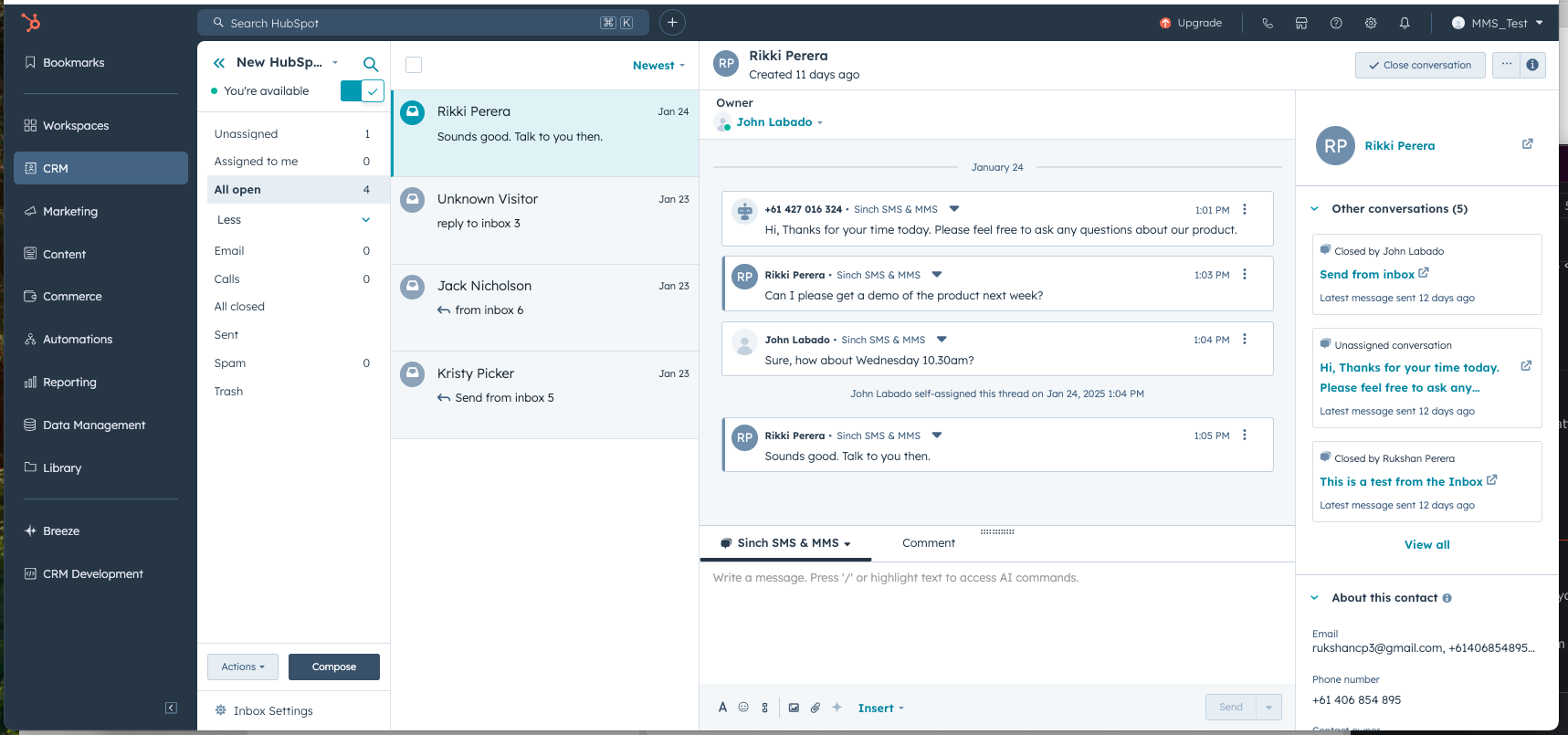Click the attachment paperclip icon
The width and height of the screenshot is (1568, 735).
click(816, 708)
